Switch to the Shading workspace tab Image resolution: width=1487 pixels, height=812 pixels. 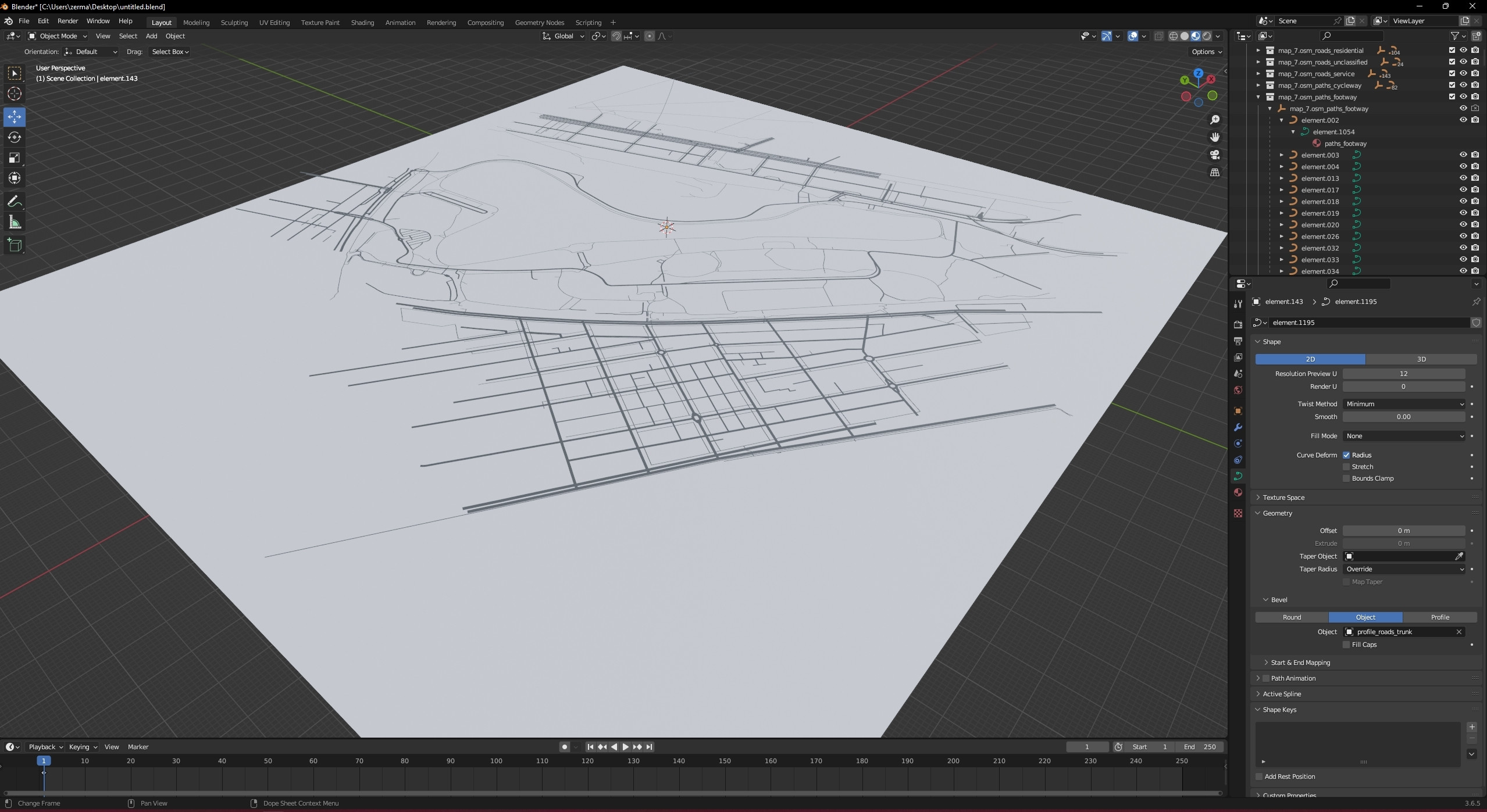tap(362, 23)
